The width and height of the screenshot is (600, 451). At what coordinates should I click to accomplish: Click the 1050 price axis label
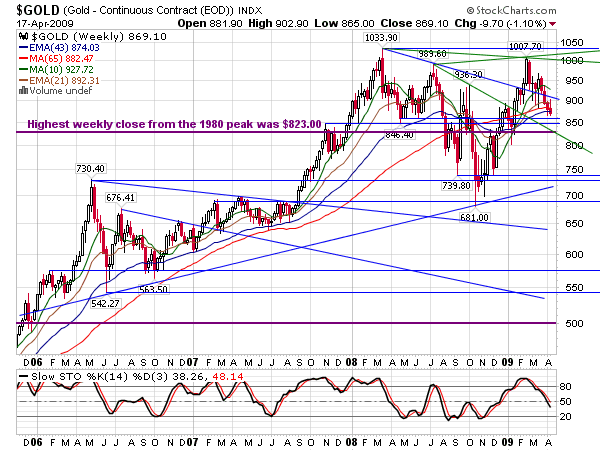(572, 43)
